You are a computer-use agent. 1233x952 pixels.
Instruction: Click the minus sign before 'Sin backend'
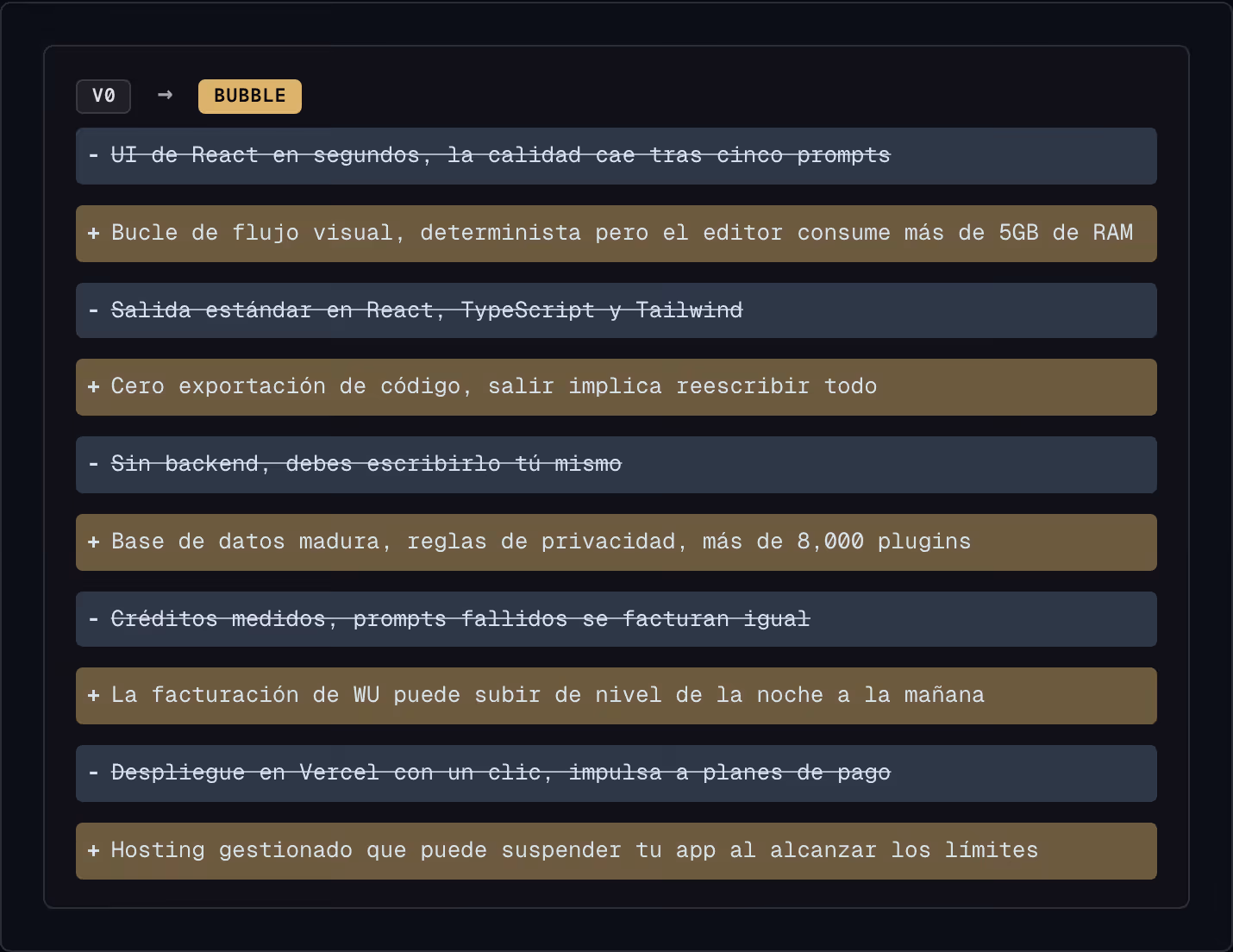point(93,465)
